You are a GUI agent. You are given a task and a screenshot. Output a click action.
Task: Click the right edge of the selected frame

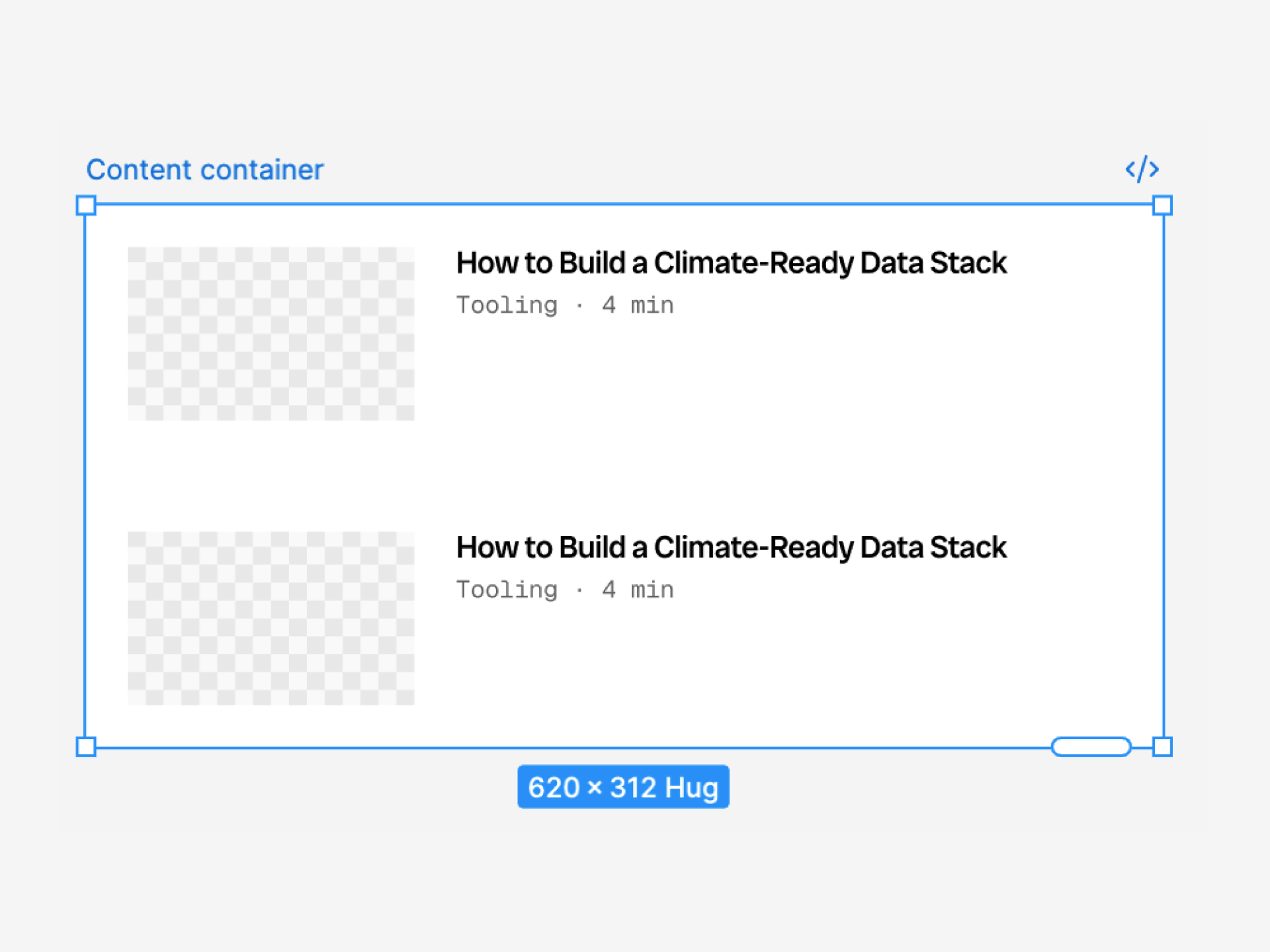(x=1164, y=476)
